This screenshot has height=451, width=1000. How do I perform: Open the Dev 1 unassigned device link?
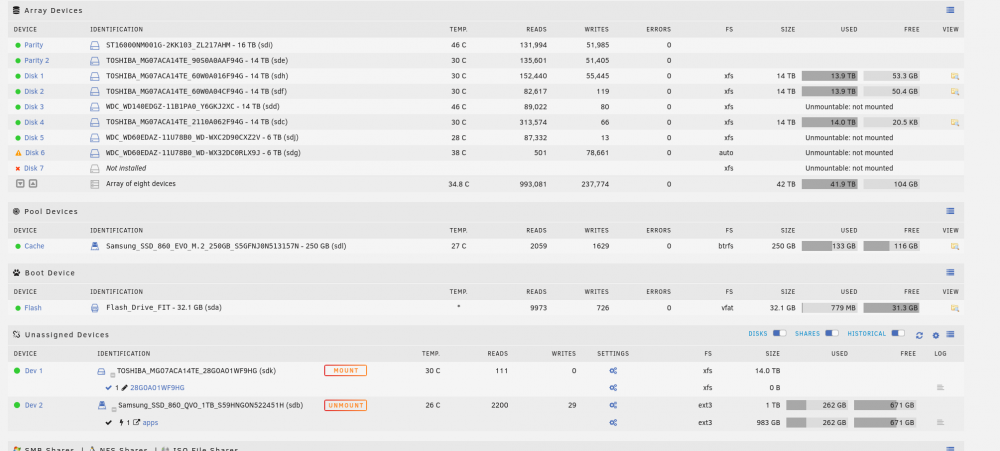(34, 371)
